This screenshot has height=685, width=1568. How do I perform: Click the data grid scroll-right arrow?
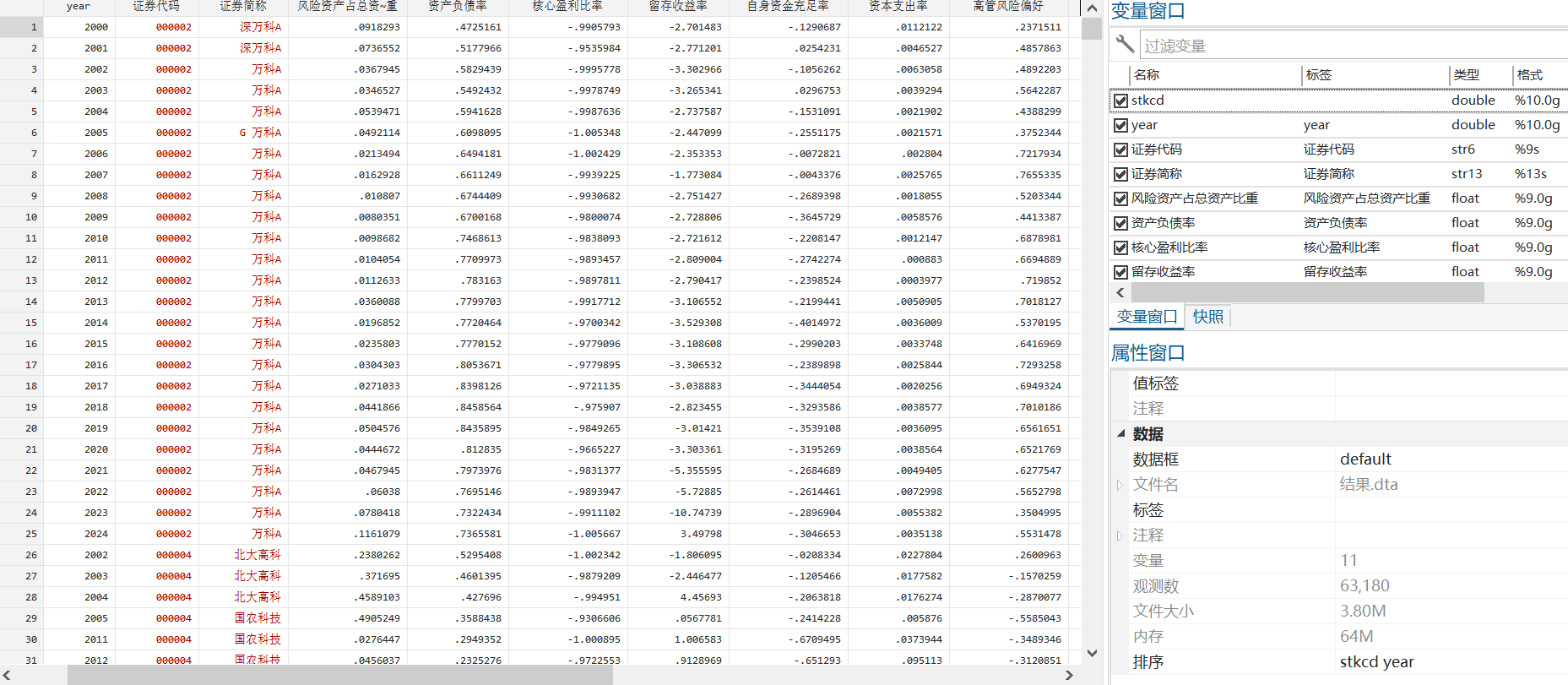click(1069, 675)
